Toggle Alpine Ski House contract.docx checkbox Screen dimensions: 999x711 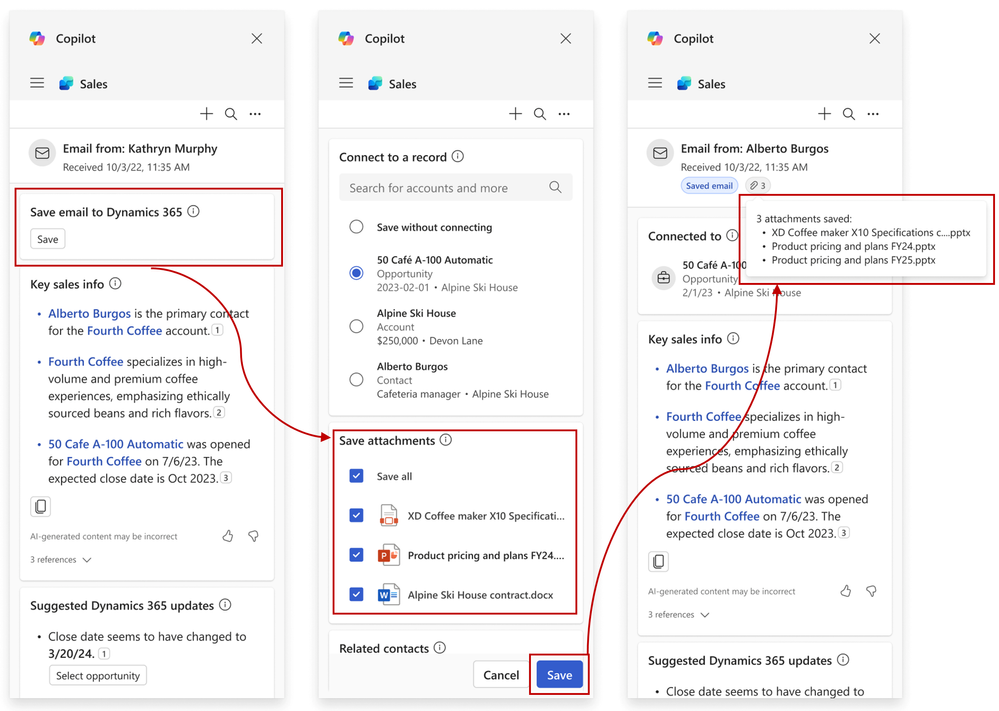[x=356, y=594]
